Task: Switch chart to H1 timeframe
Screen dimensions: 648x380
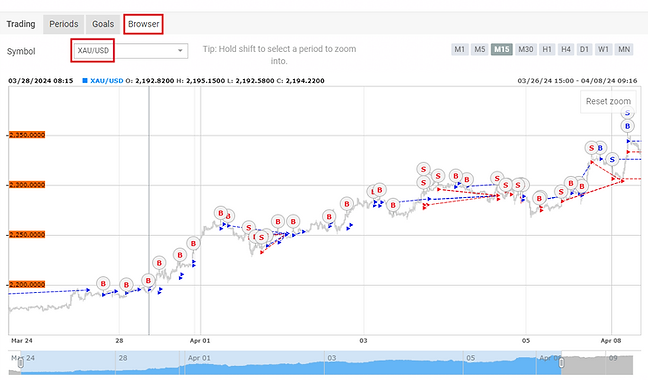Action: click(x=547, y=49)
